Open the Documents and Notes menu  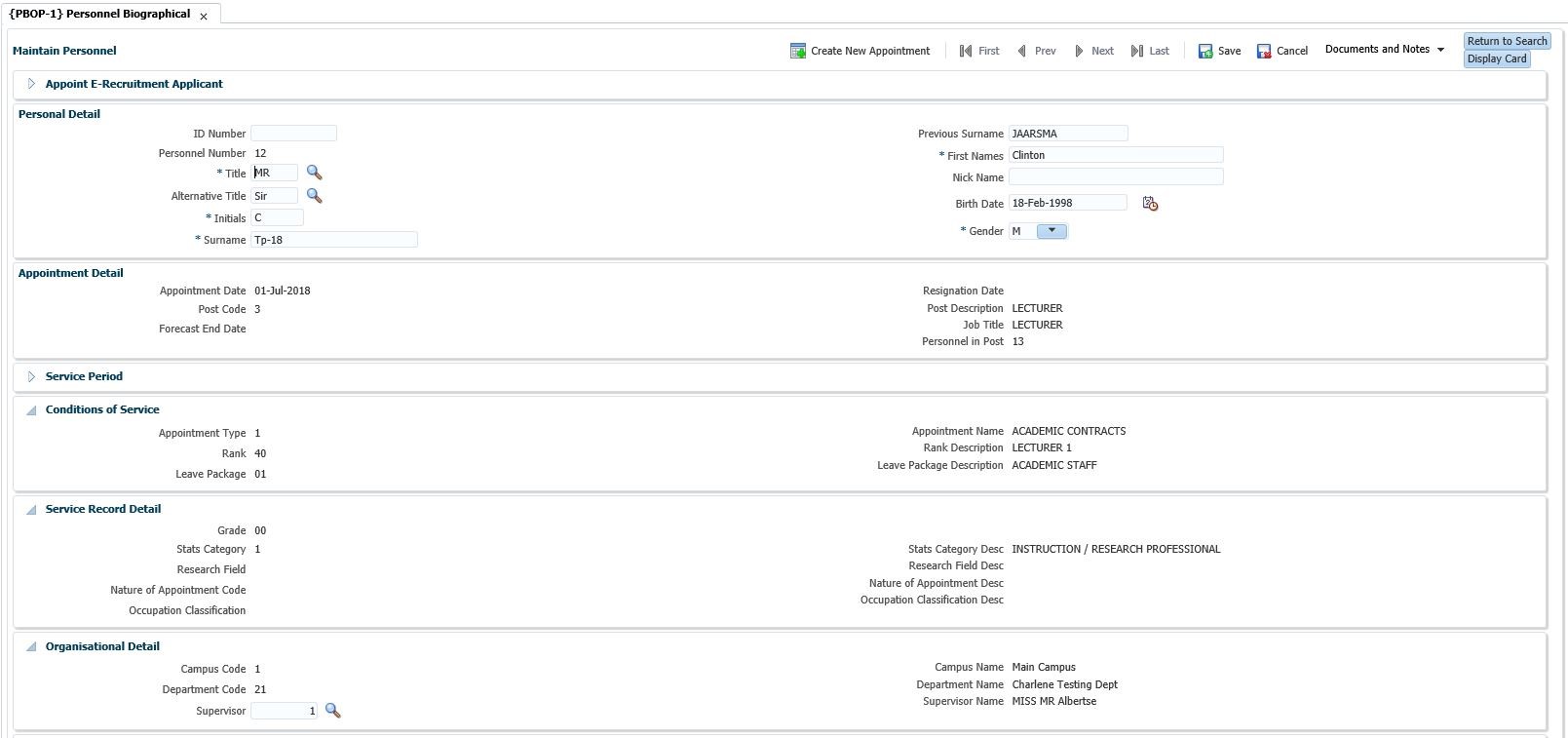pos(1384,49)
